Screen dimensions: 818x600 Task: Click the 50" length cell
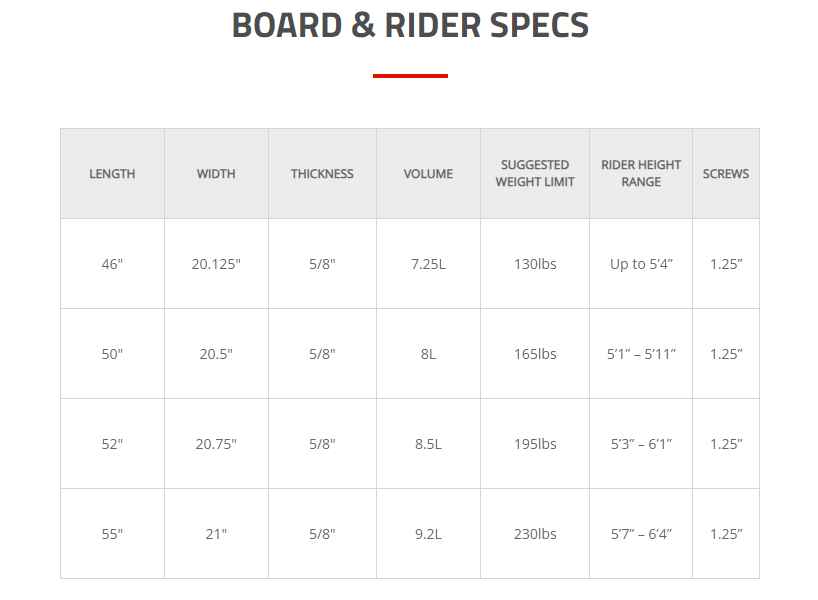point(112,354)
